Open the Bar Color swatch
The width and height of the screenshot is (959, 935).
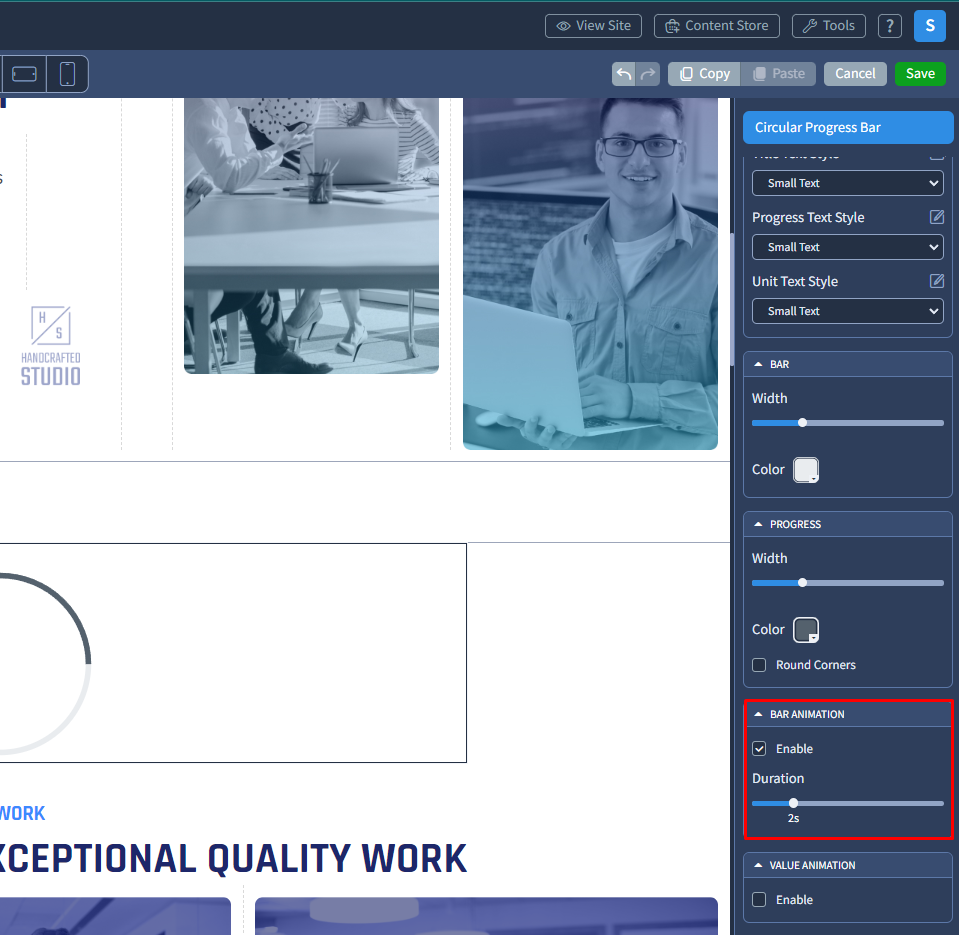805,470
